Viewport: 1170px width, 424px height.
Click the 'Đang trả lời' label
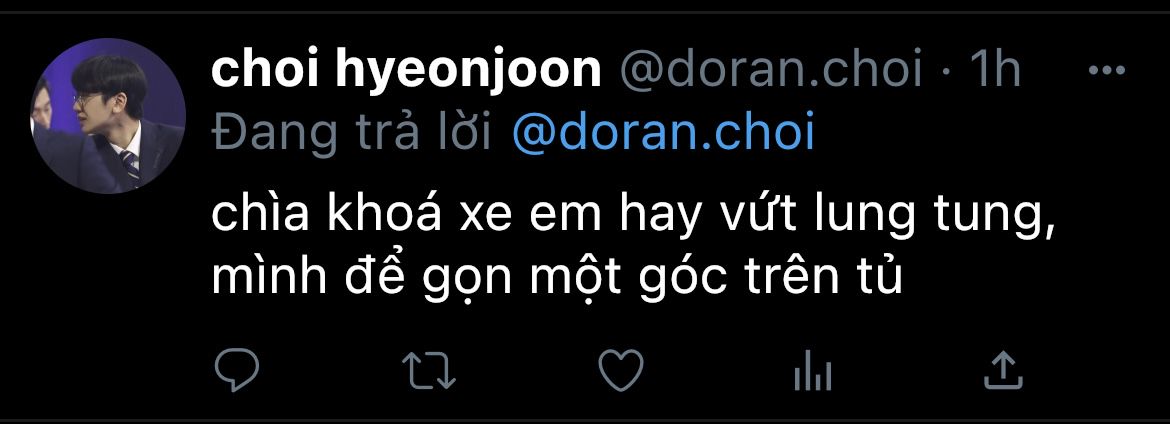351,134
